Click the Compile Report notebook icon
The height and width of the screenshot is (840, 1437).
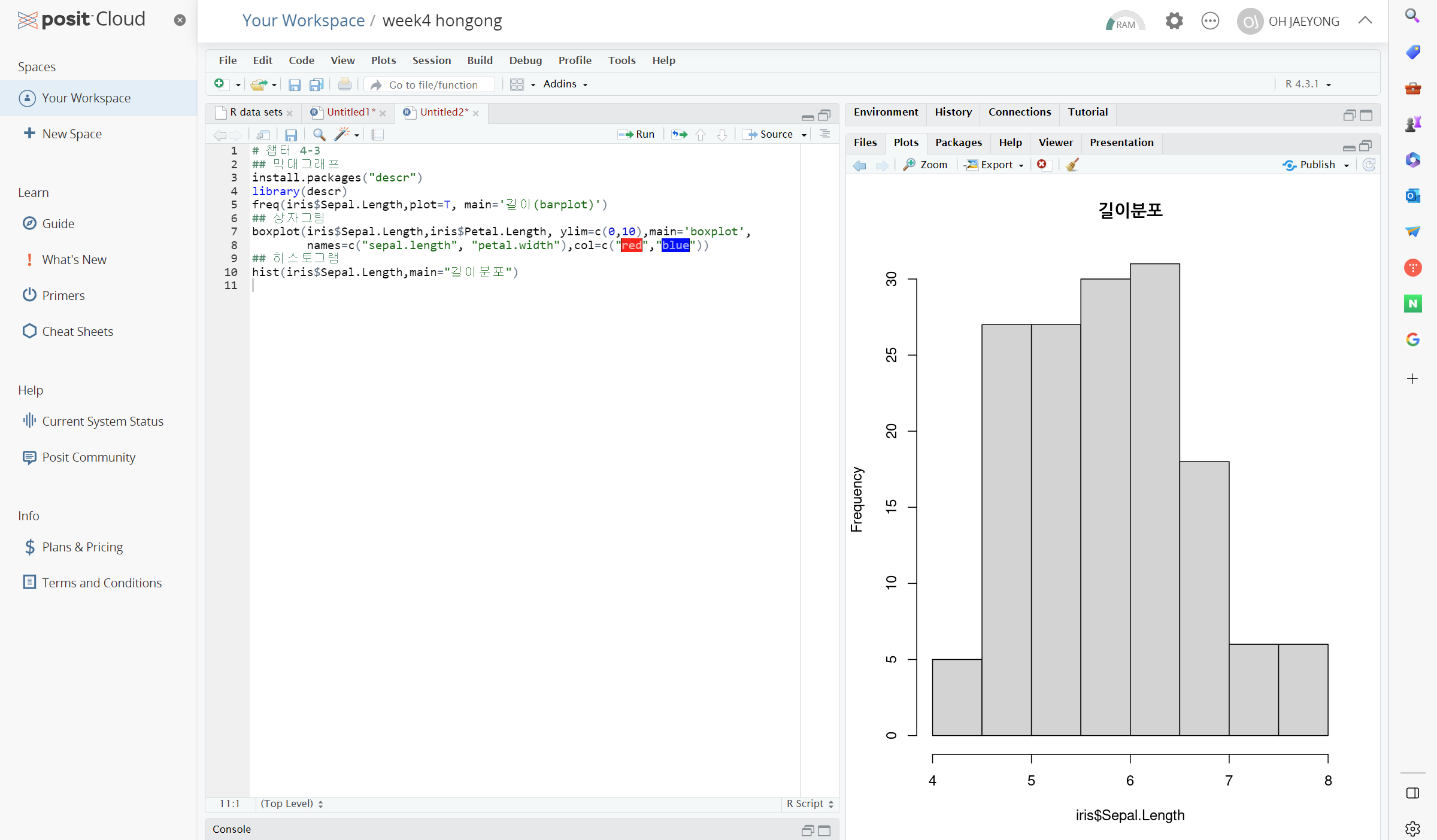[378, 134]
